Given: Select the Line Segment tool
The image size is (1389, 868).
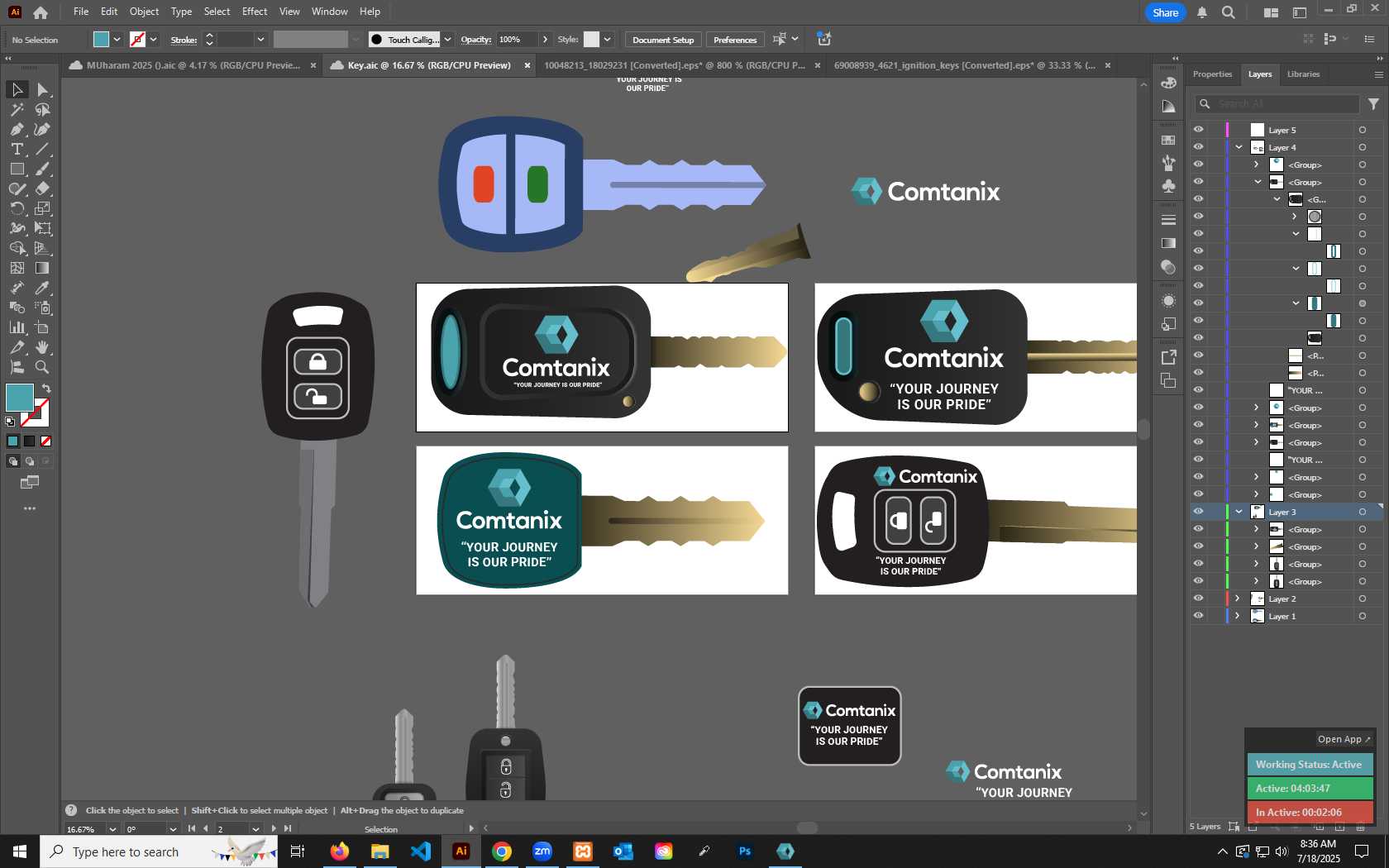Looking at the screenshot, I should [43, 149].
